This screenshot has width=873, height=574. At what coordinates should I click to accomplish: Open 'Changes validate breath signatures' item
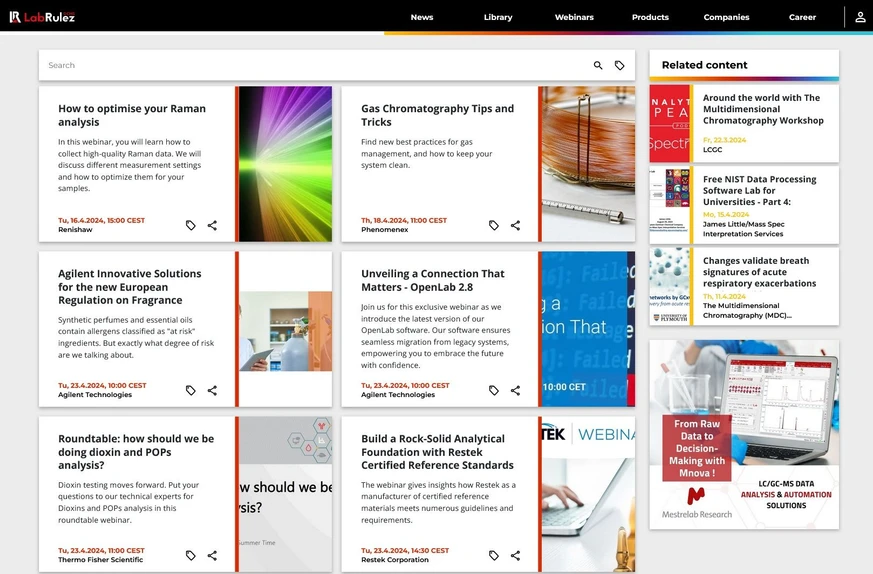759,272
